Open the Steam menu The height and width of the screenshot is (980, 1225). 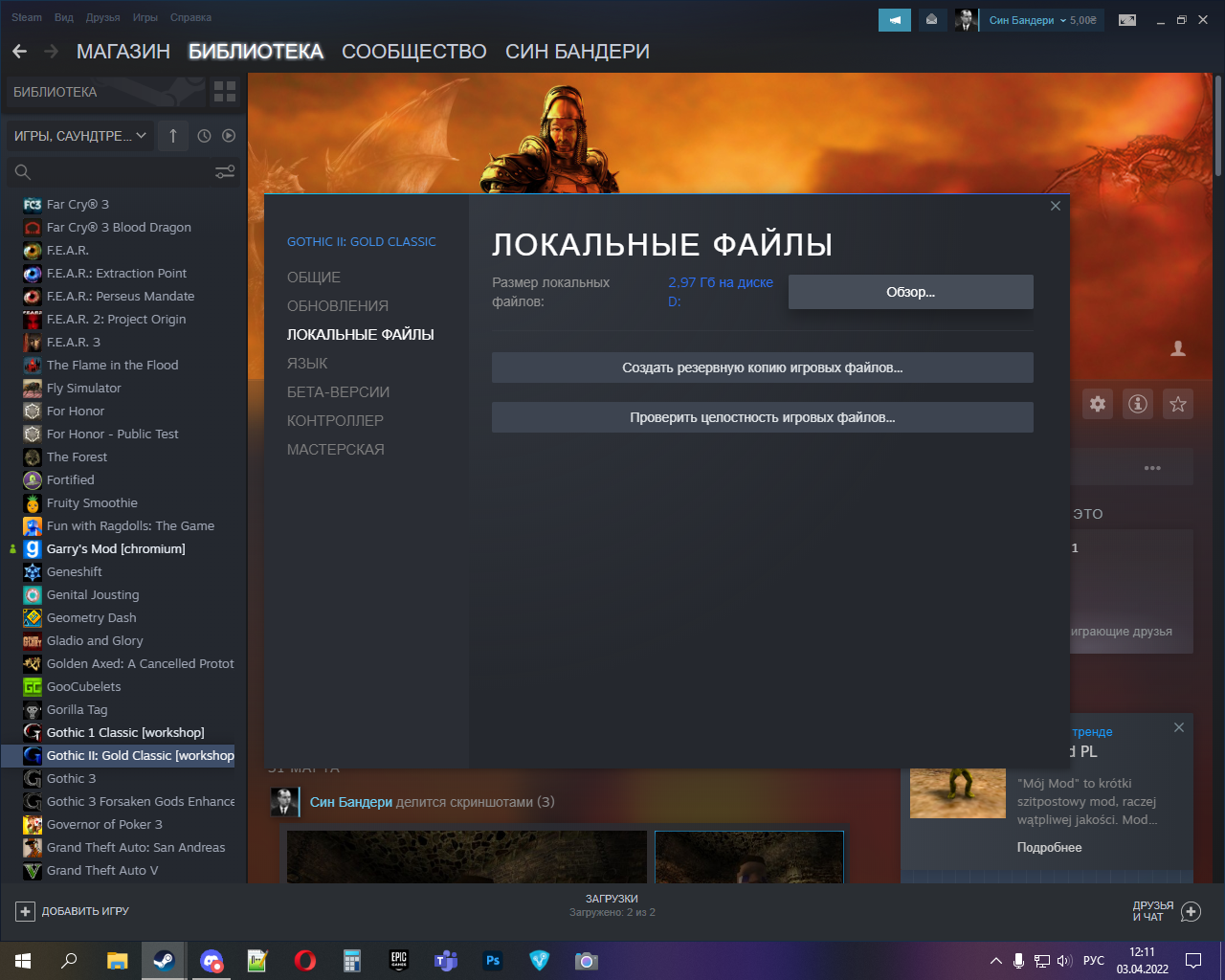27,17
